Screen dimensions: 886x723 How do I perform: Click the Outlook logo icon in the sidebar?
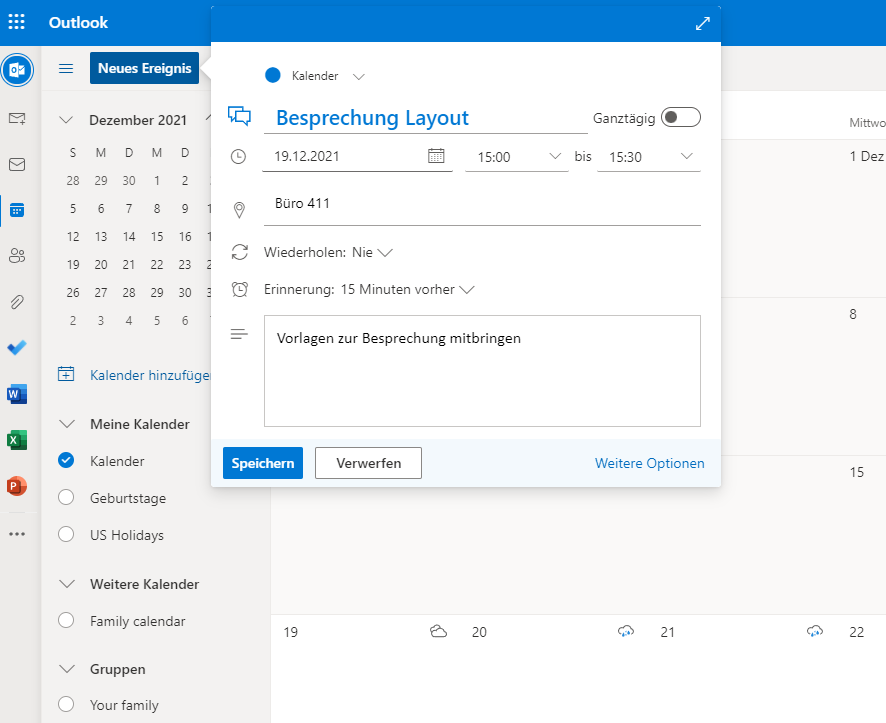point(17,70)
